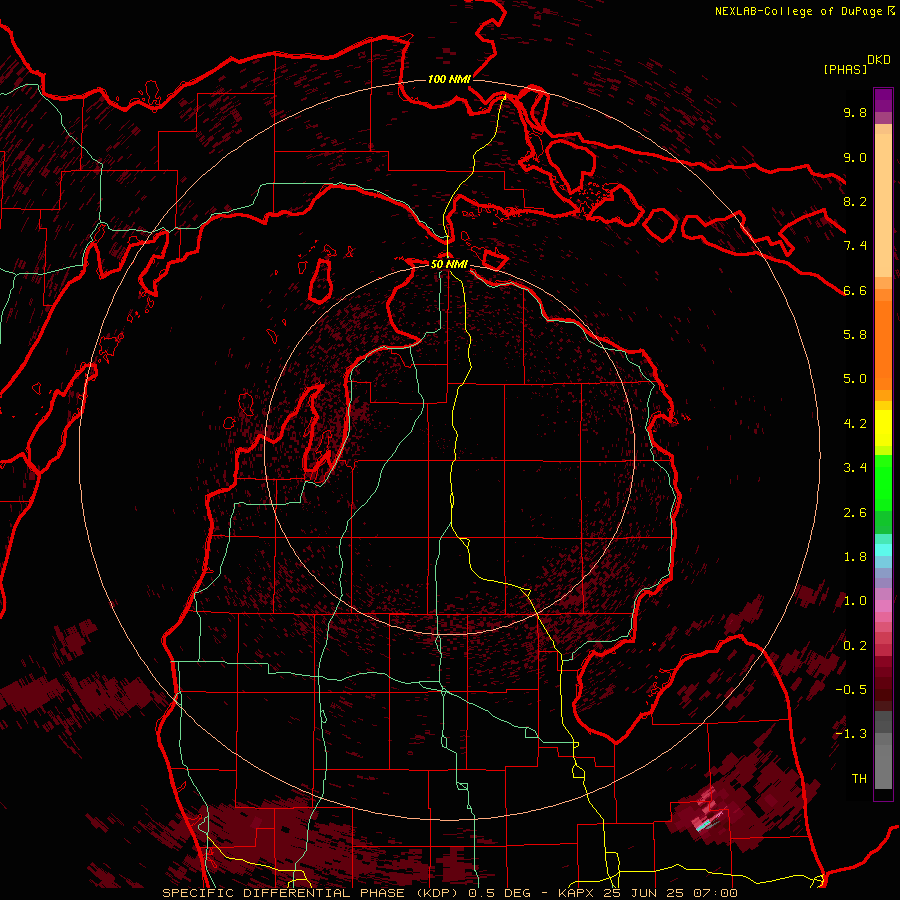
Task: Click the 0.2 color scale value
Action: pos(855,646)
